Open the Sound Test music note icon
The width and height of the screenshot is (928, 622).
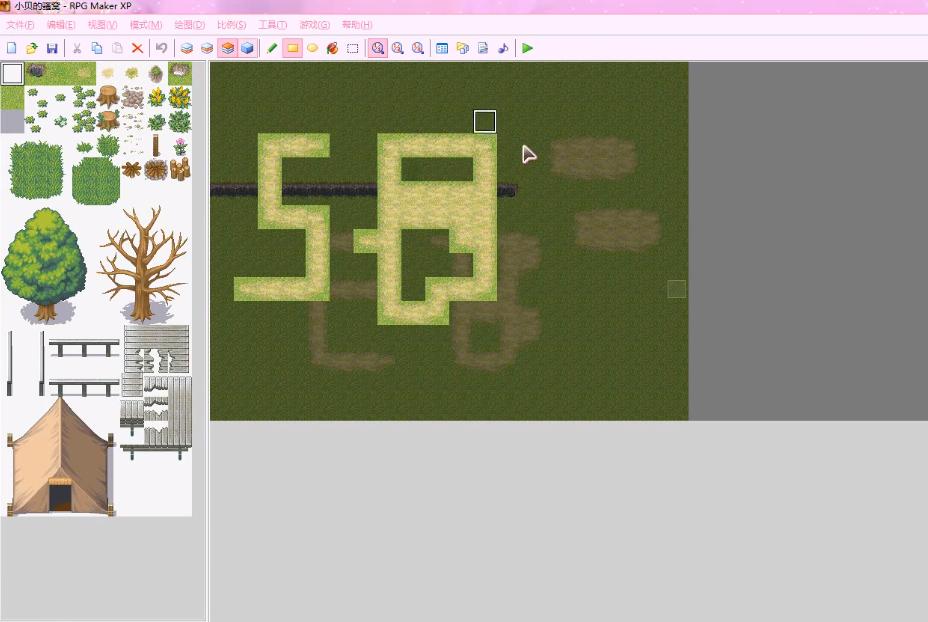click(x=503, y=48)
